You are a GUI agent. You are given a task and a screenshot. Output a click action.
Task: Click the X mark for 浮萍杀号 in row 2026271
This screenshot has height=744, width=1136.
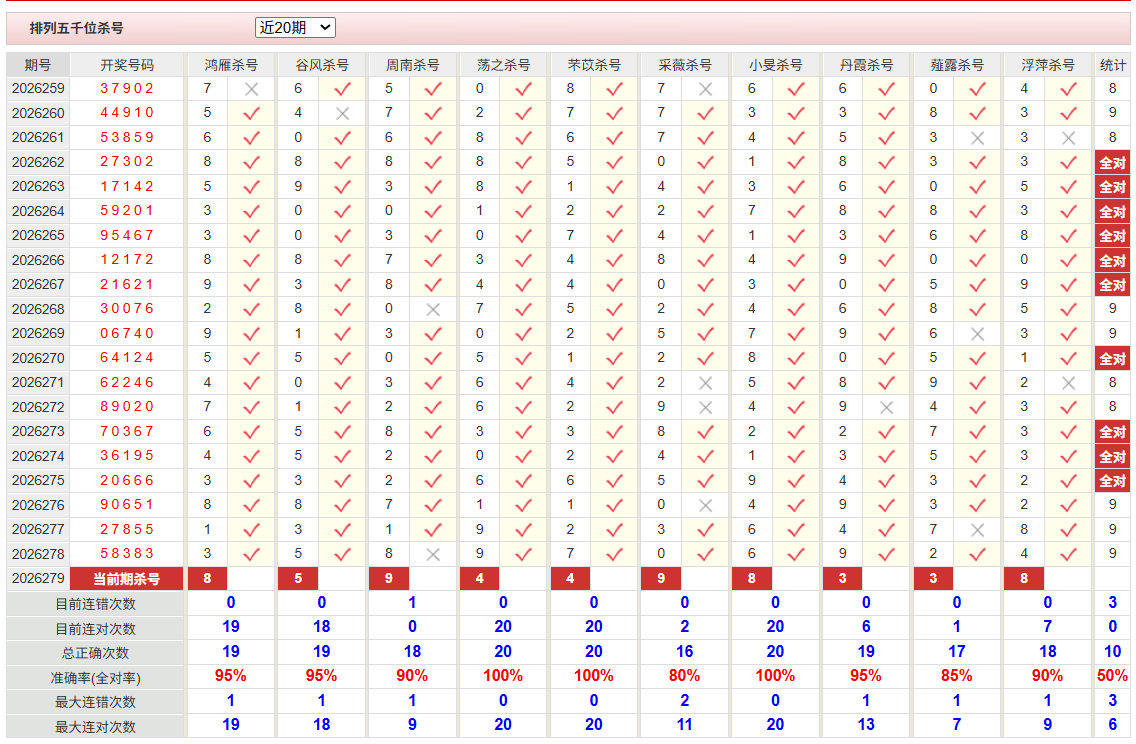(x=1068, y=383)
